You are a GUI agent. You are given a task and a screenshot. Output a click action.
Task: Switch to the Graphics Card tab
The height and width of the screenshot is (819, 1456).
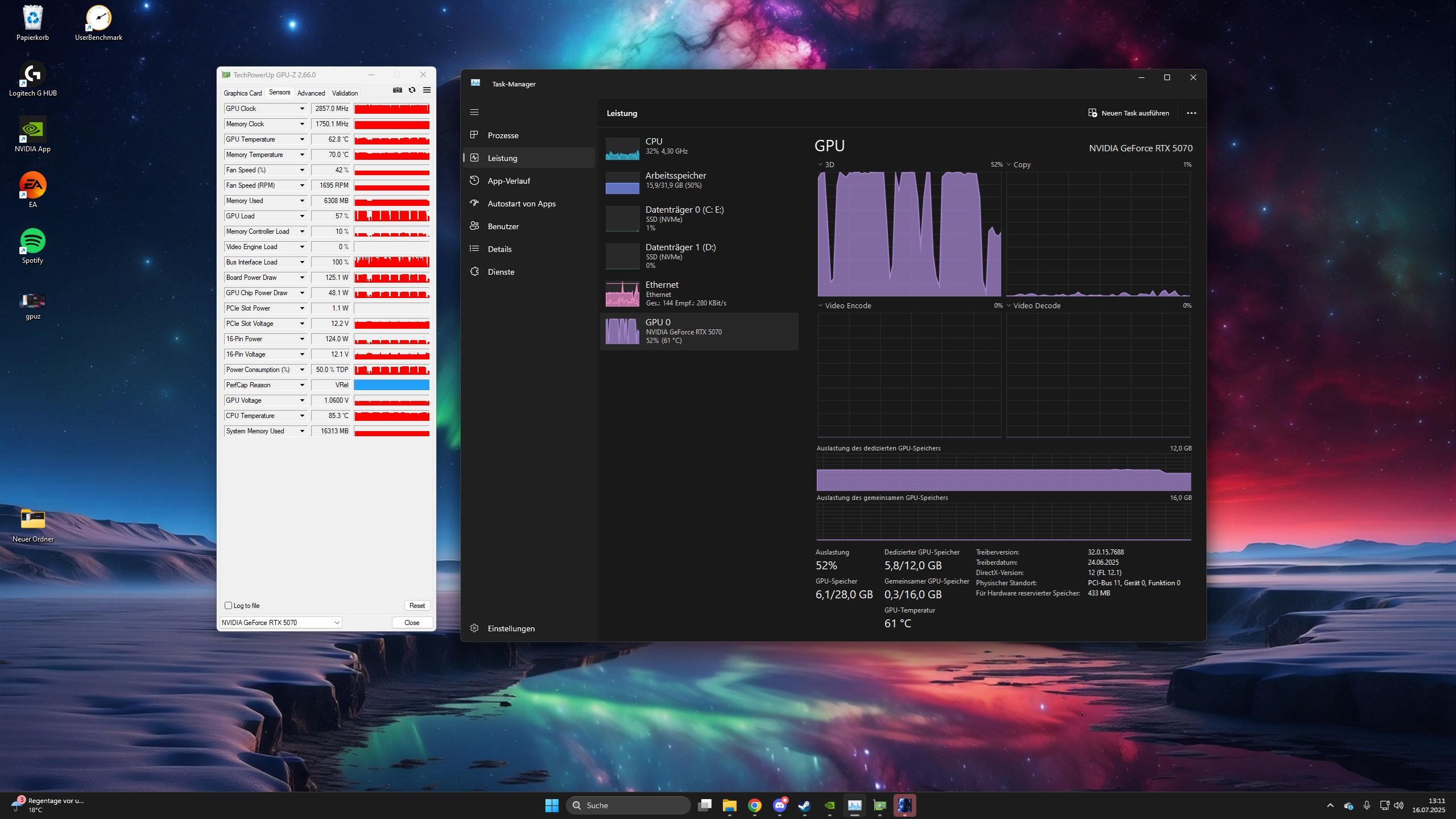(242, 93)
